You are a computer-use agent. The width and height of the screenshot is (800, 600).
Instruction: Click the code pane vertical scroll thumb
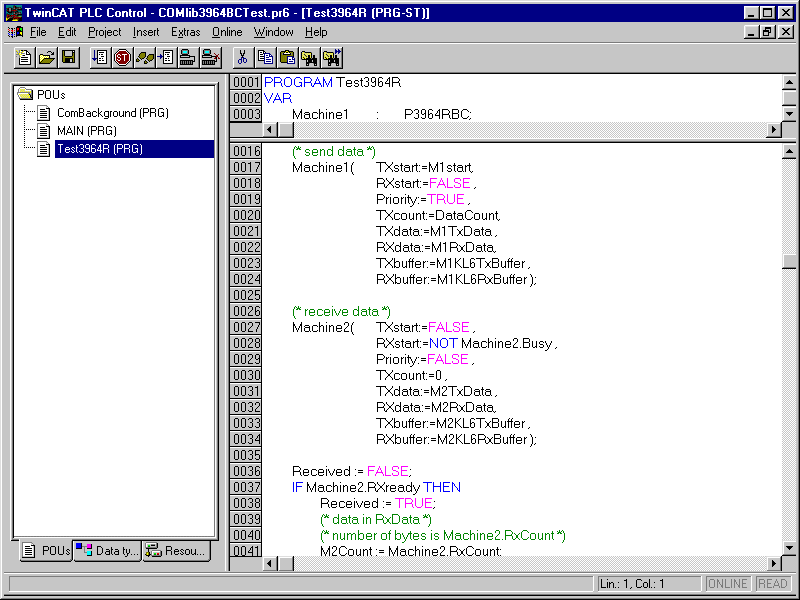coord(789,261)
